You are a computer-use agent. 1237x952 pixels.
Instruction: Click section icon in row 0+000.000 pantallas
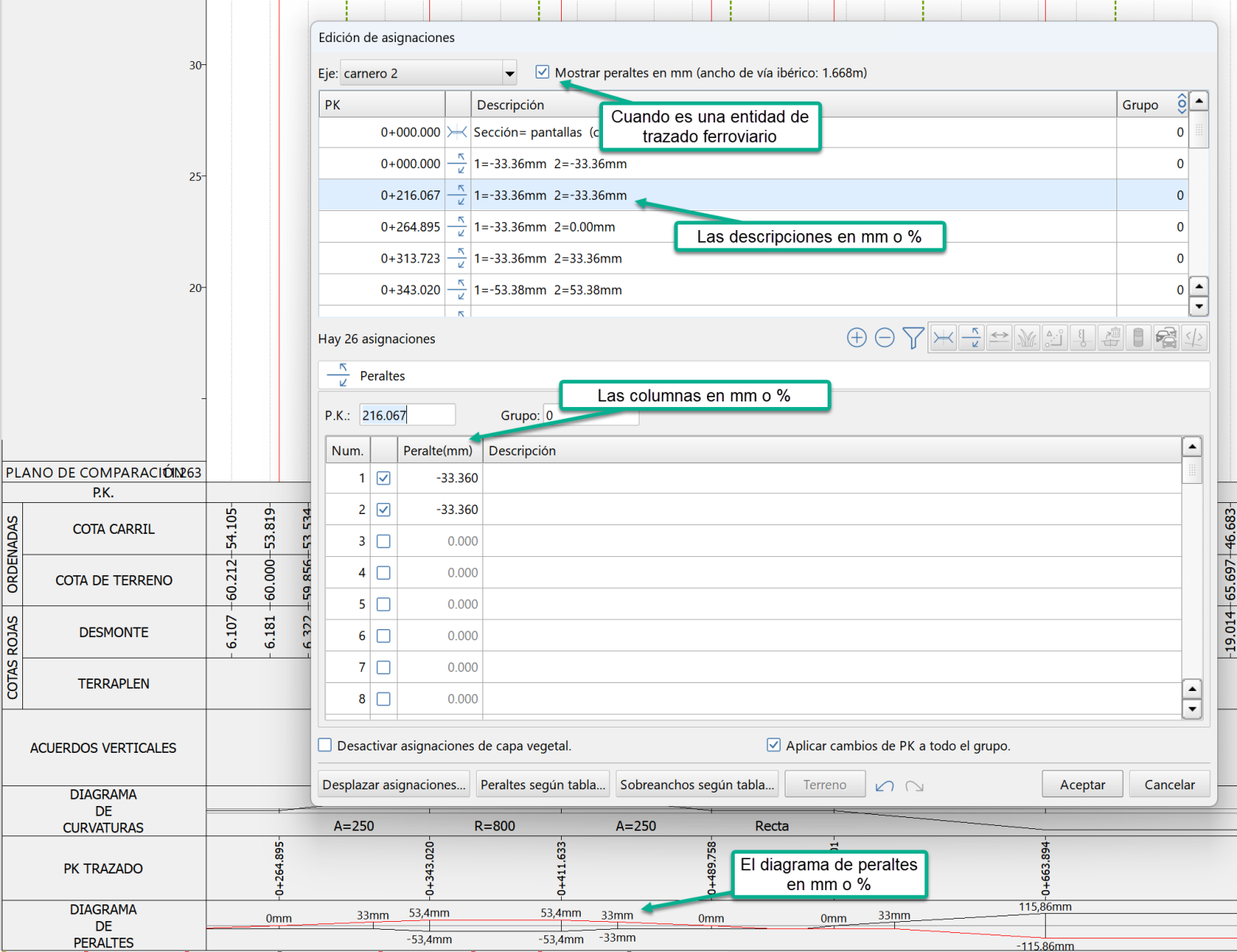point(457,132)
